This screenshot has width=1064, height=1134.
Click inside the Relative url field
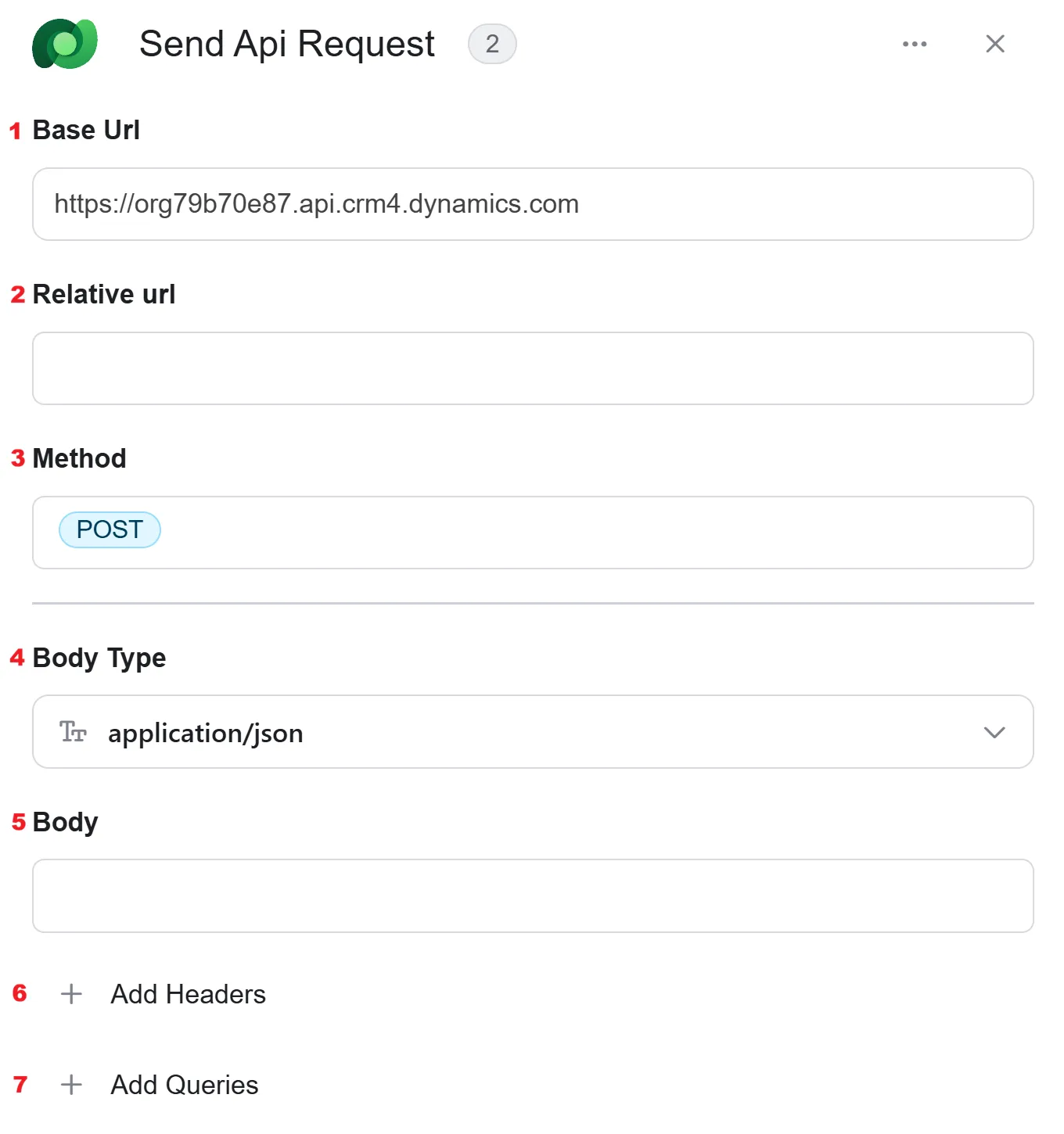tap(533, 368)
